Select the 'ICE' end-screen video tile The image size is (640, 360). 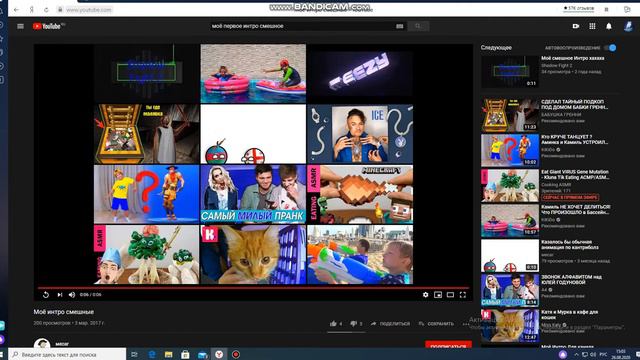pos(360,134)
